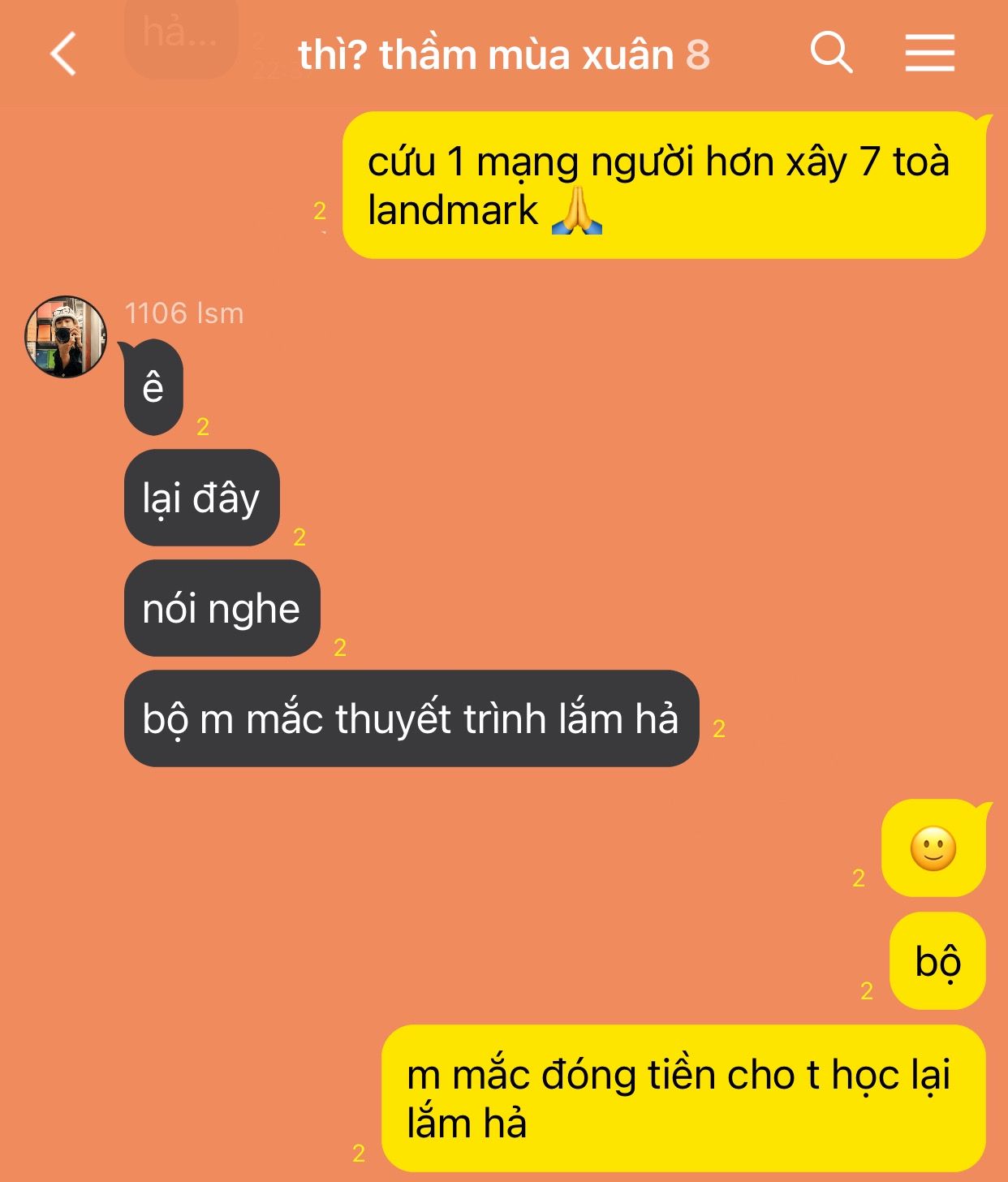Select the 'nói nghe' message bubble
Viewport: 1008px width, 1182px height.
222,608
